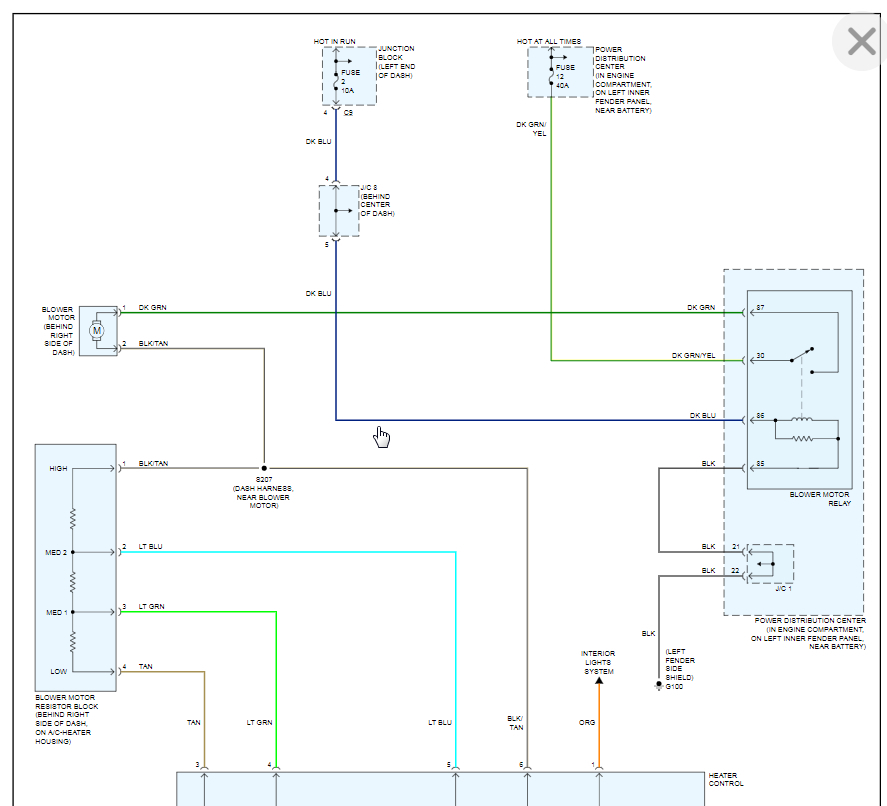The height and width of the screenshot is (806, 887).
Task: Click the blower motor M symbol
Action: (x=97, y=330)
